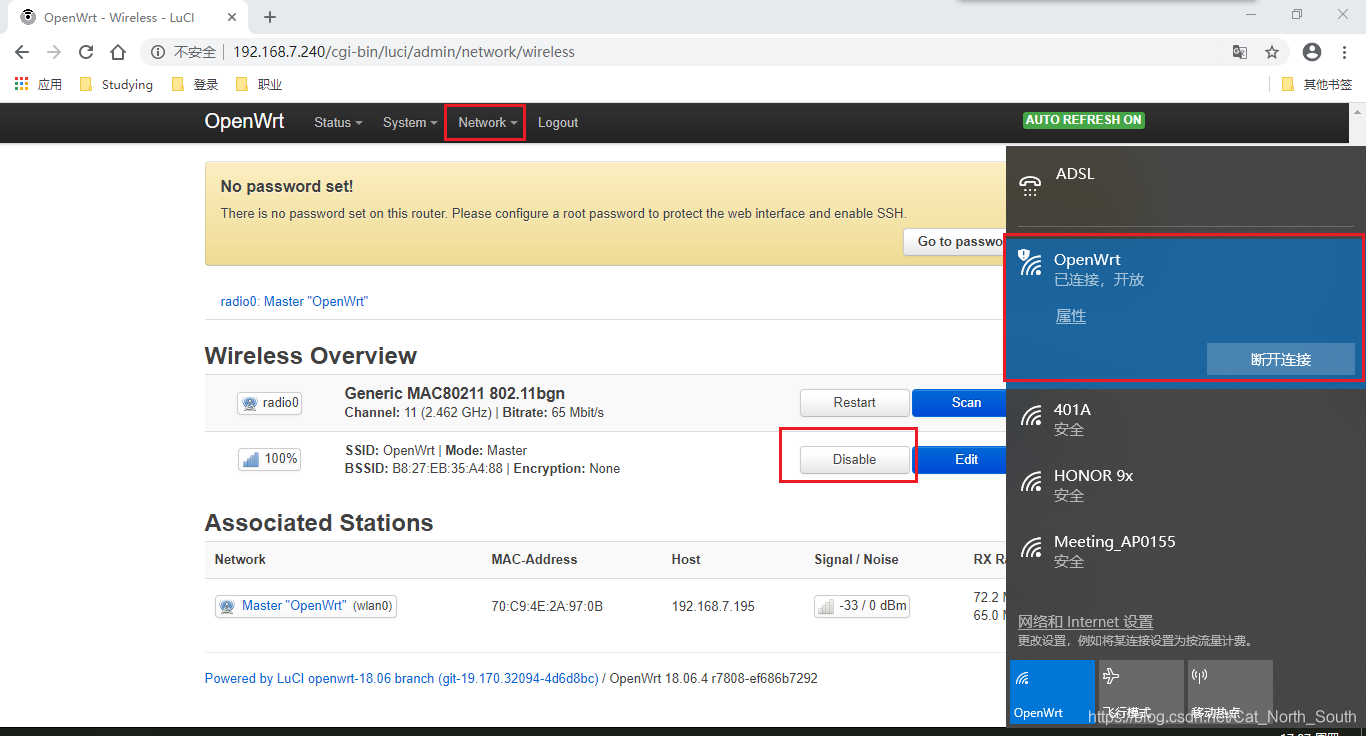This screenshot has height=736, width=1366.
Task: Edit the OpenWrt wireless network
Action: point(960,460)
